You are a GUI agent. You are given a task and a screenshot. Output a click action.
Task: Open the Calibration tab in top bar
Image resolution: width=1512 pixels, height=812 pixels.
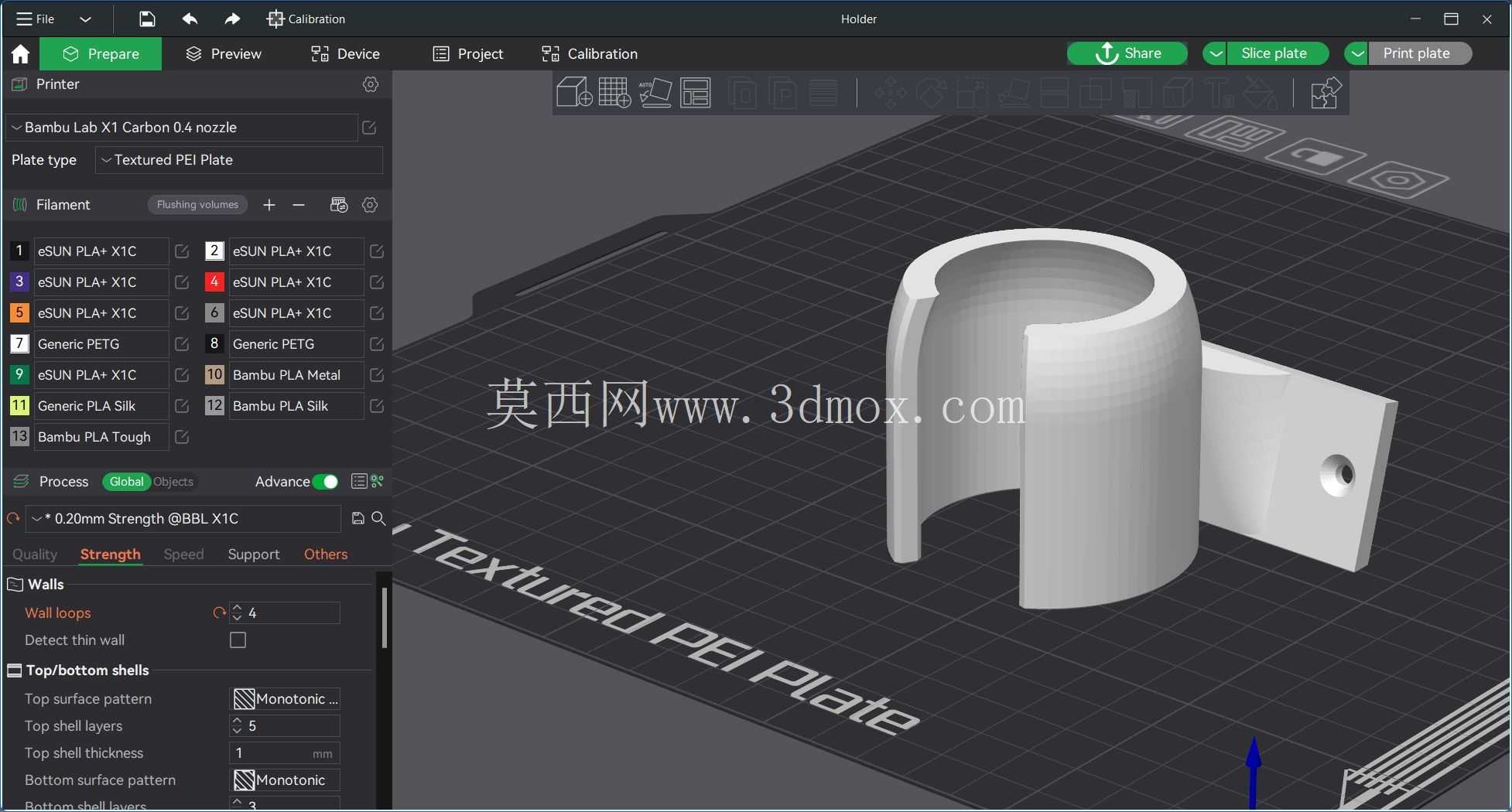(x=590, y=53)
